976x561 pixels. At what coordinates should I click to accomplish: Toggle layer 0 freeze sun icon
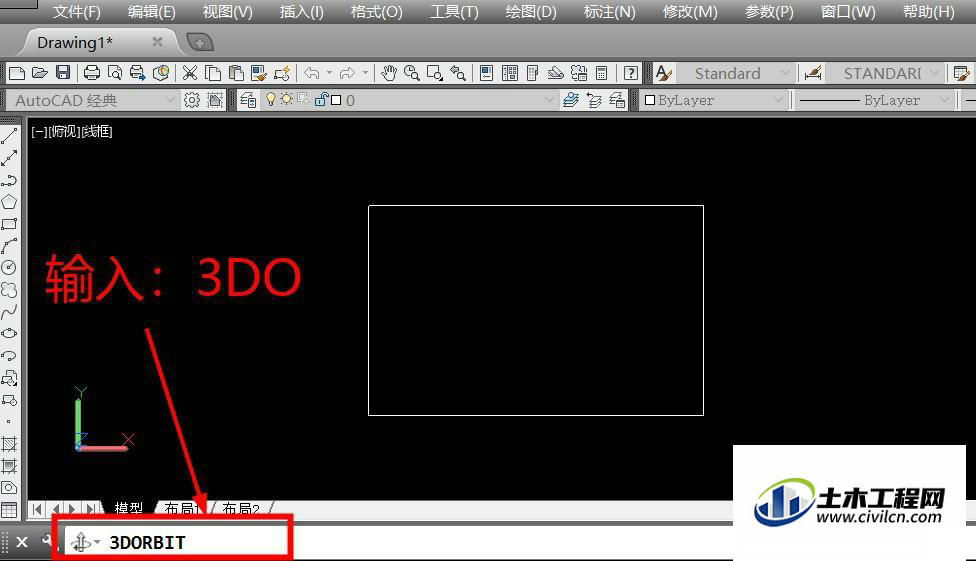286,99
